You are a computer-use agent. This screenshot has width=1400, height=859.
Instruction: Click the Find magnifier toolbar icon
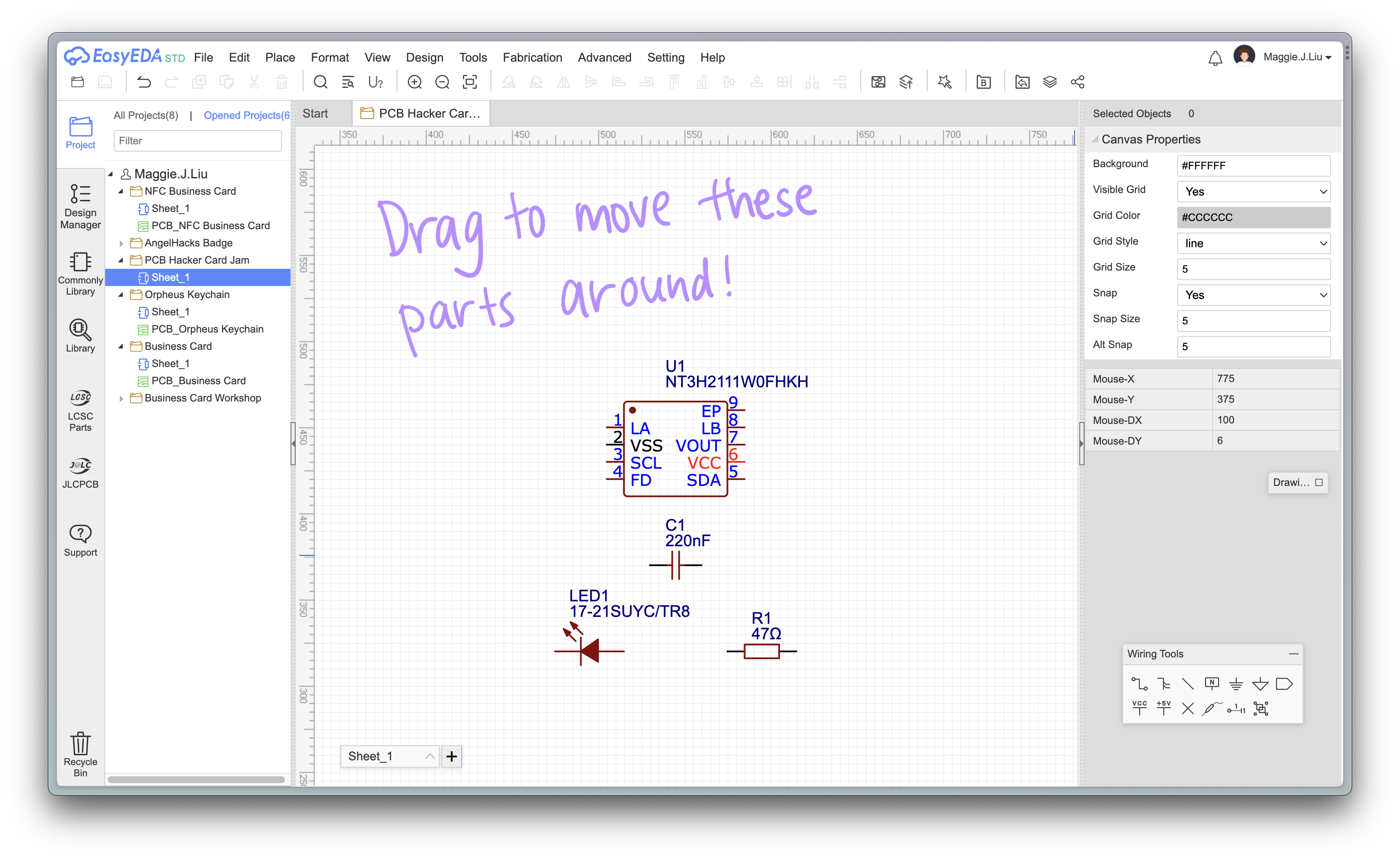click(320, 82)
